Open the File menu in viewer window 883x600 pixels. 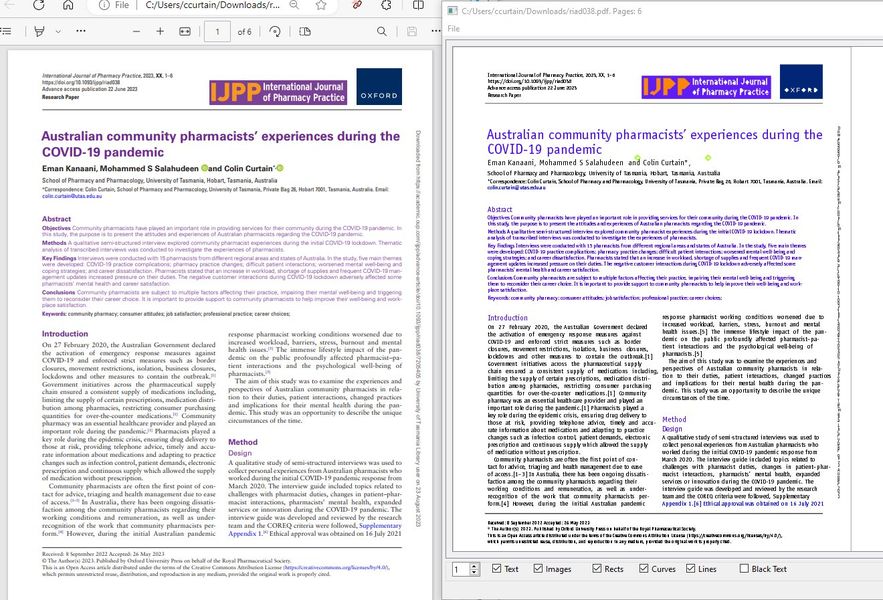[453, 29]
